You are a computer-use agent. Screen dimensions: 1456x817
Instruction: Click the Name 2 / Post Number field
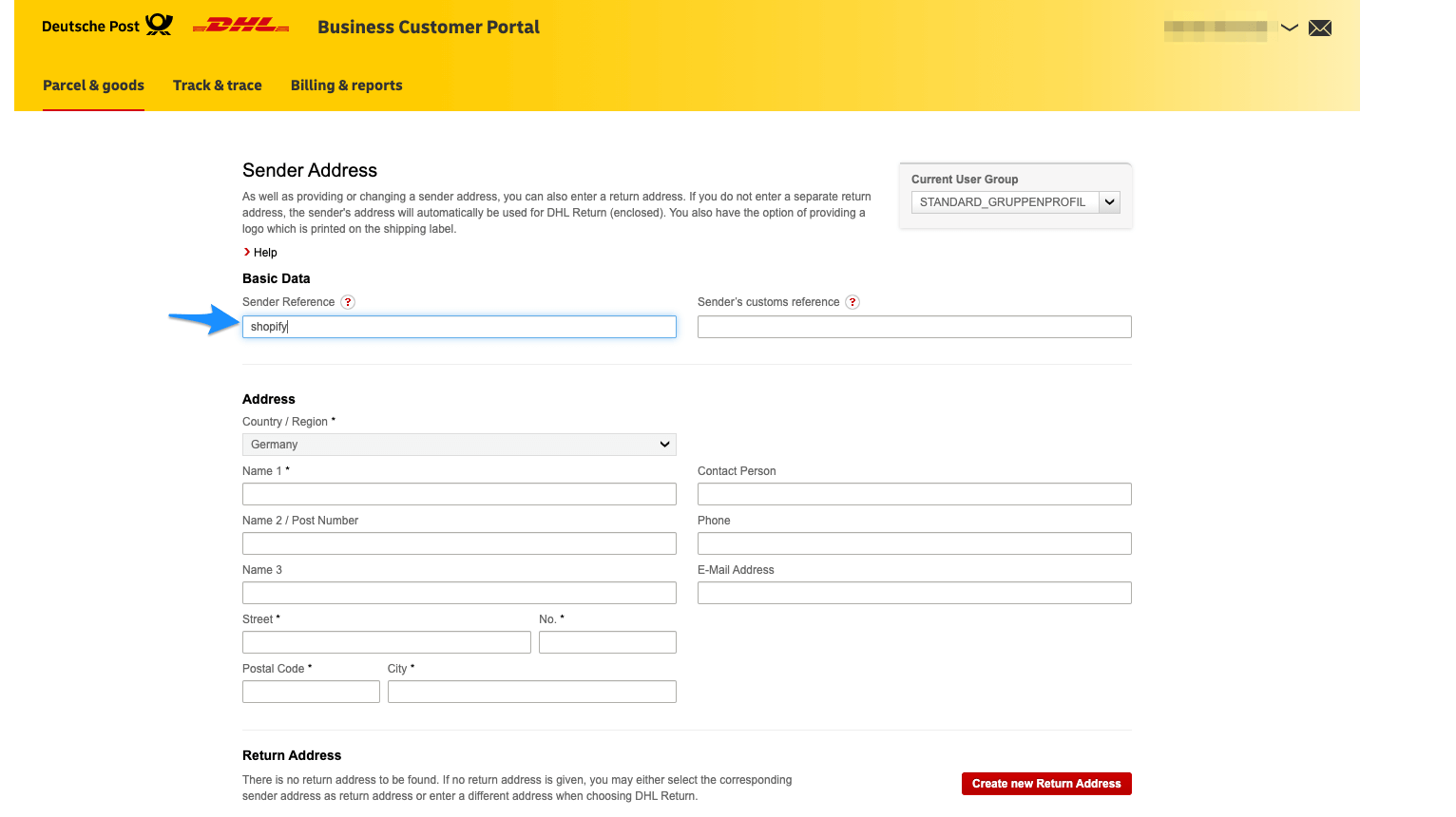(x=459, y=543)
